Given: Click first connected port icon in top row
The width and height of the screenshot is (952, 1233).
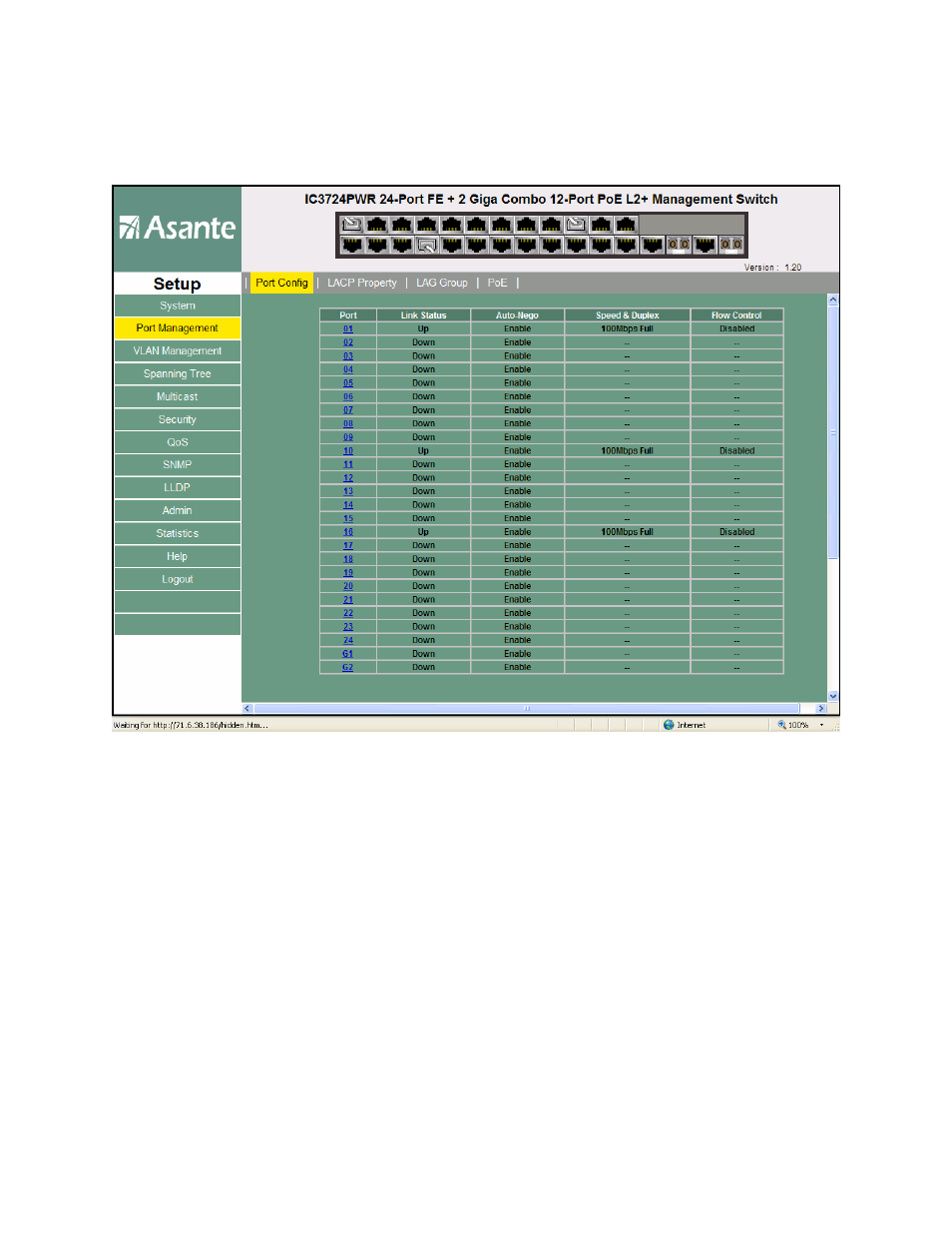Looking at the screenshot, I should (351, 224).
